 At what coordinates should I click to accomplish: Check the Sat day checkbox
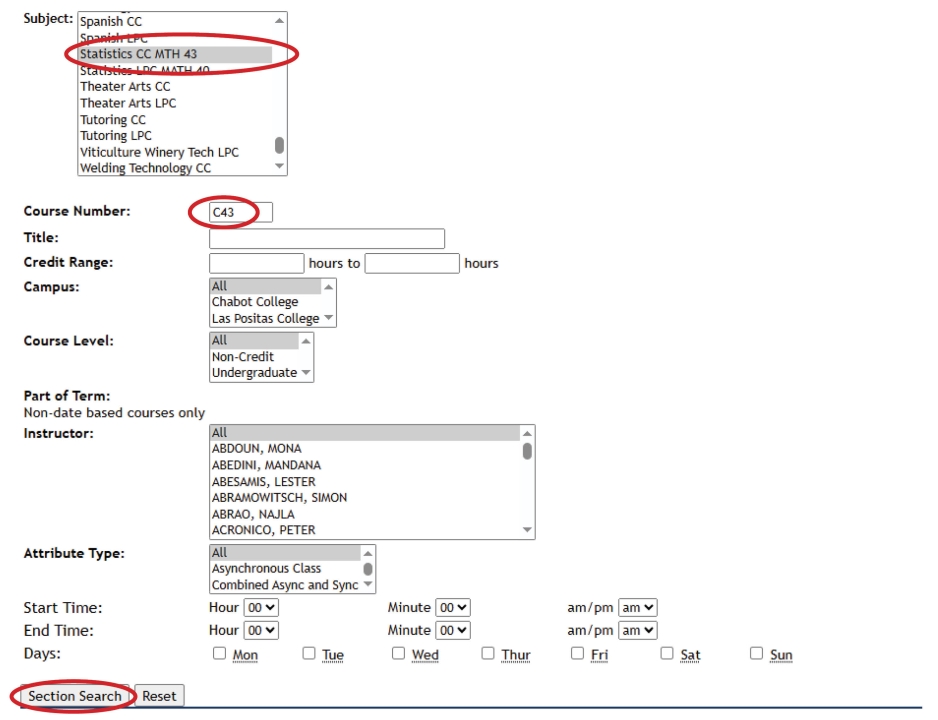[x=667, y=654]
